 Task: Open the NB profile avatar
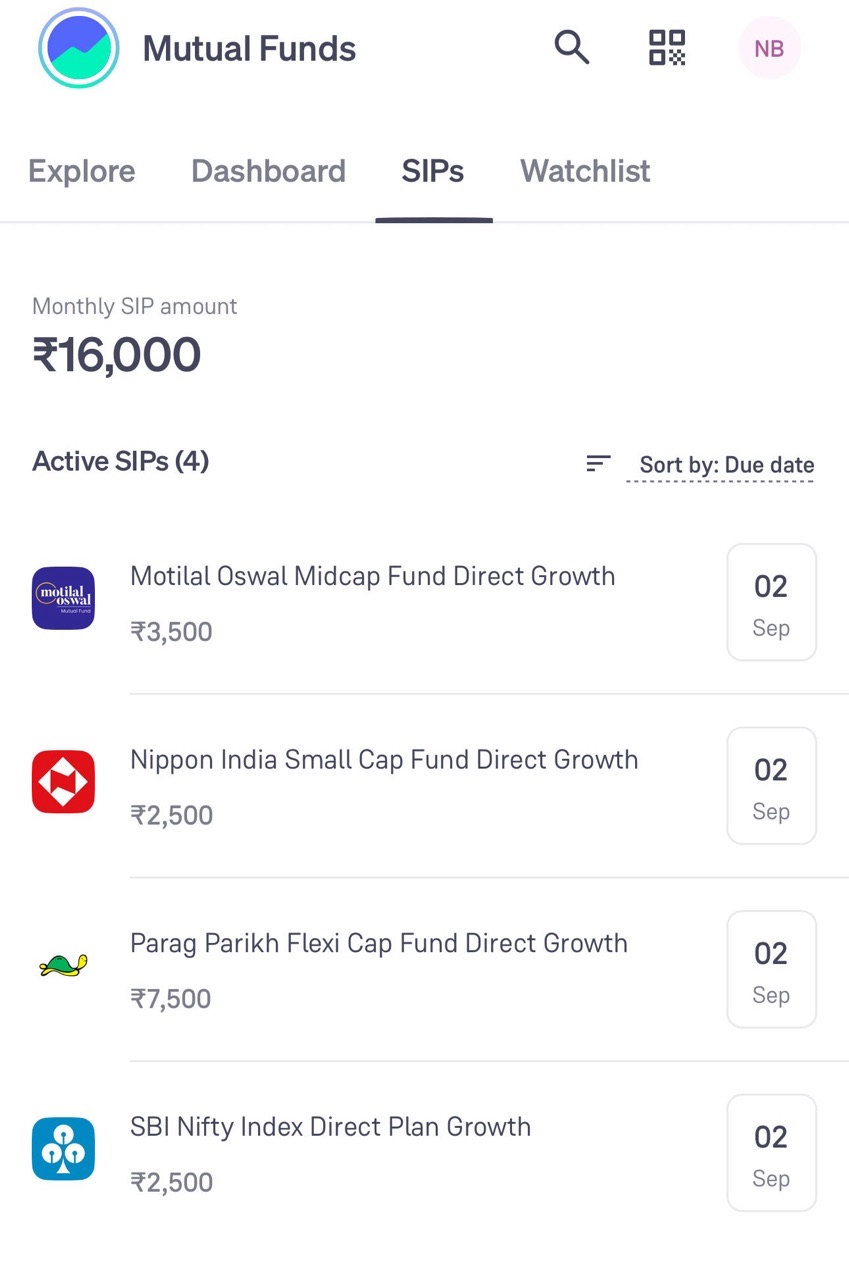pos(768,48)
